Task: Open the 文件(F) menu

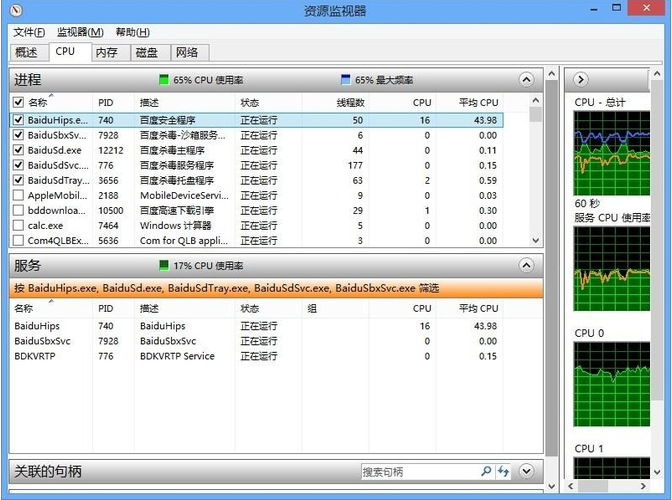Action: click(x=29, y=32)
